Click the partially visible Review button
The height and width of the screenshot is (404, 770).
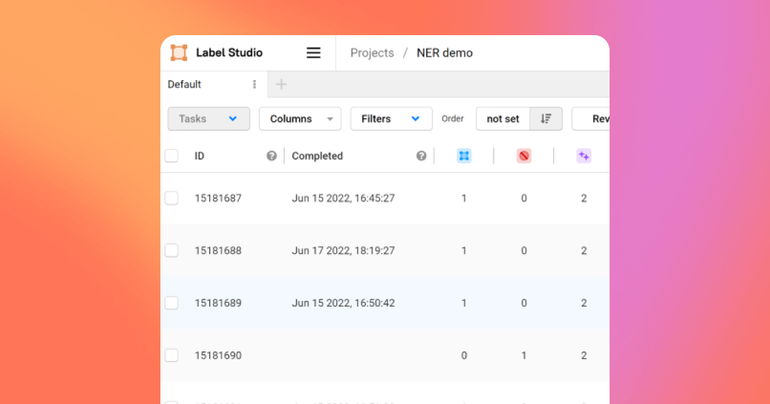pos(591,119)
